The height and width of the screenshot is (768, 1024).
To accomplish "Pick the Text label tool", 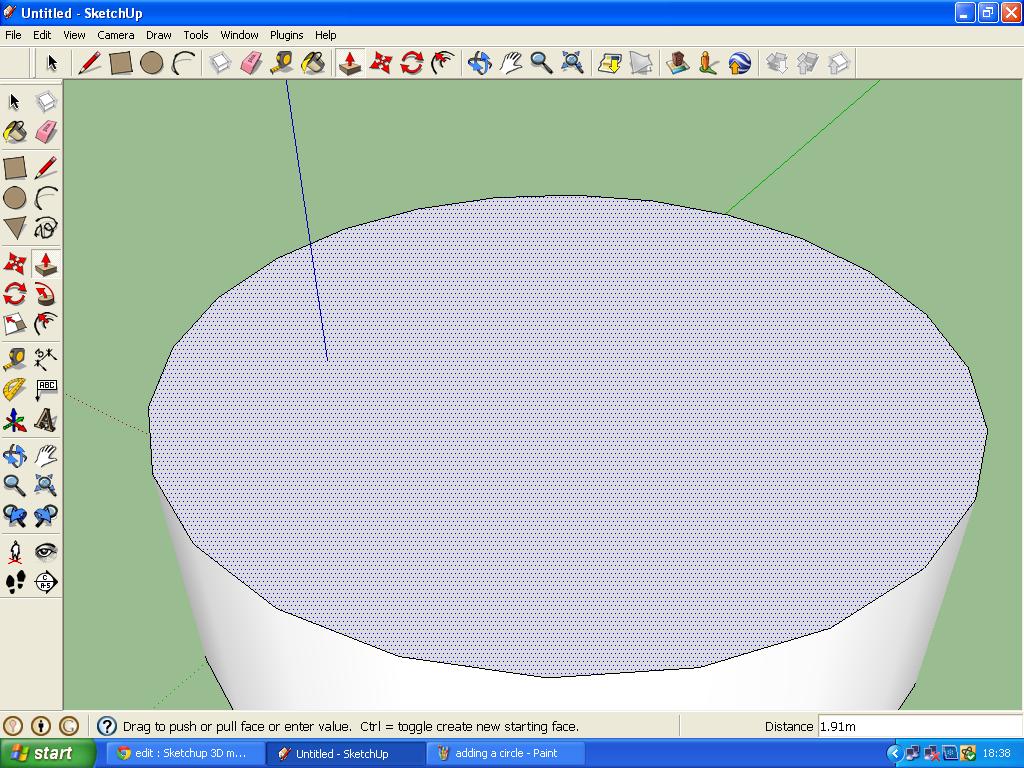I will 46,390.
